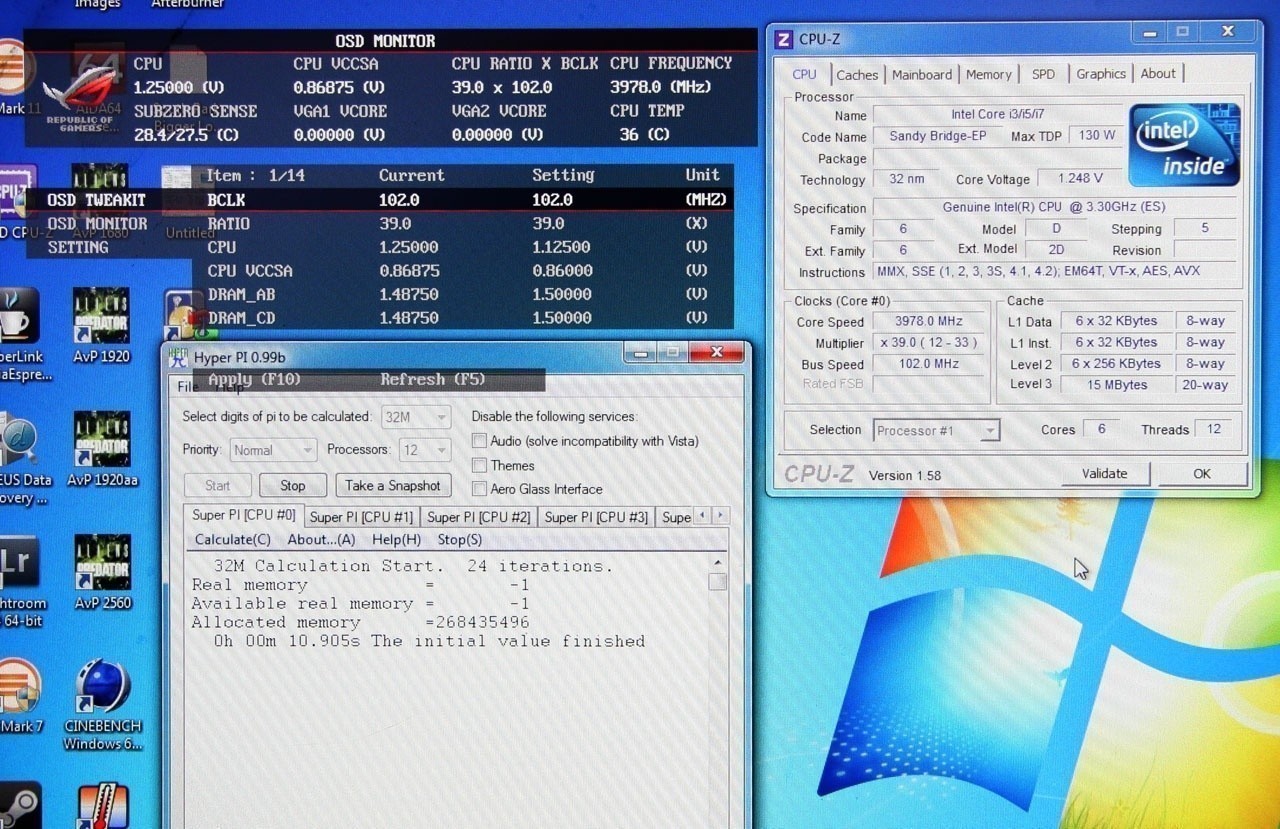
Task: Open the Processors count dropdown
Action: coord(425,450)
